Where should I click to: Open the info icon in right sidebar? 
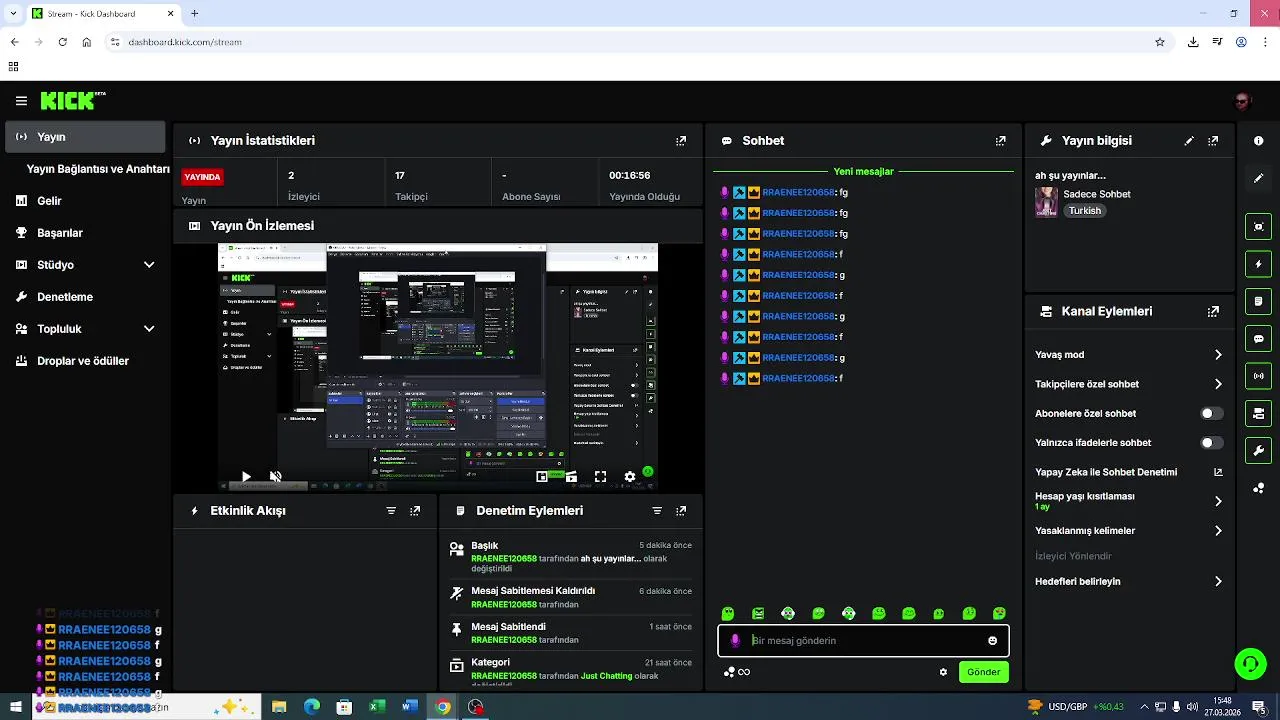click(1259, 141)
